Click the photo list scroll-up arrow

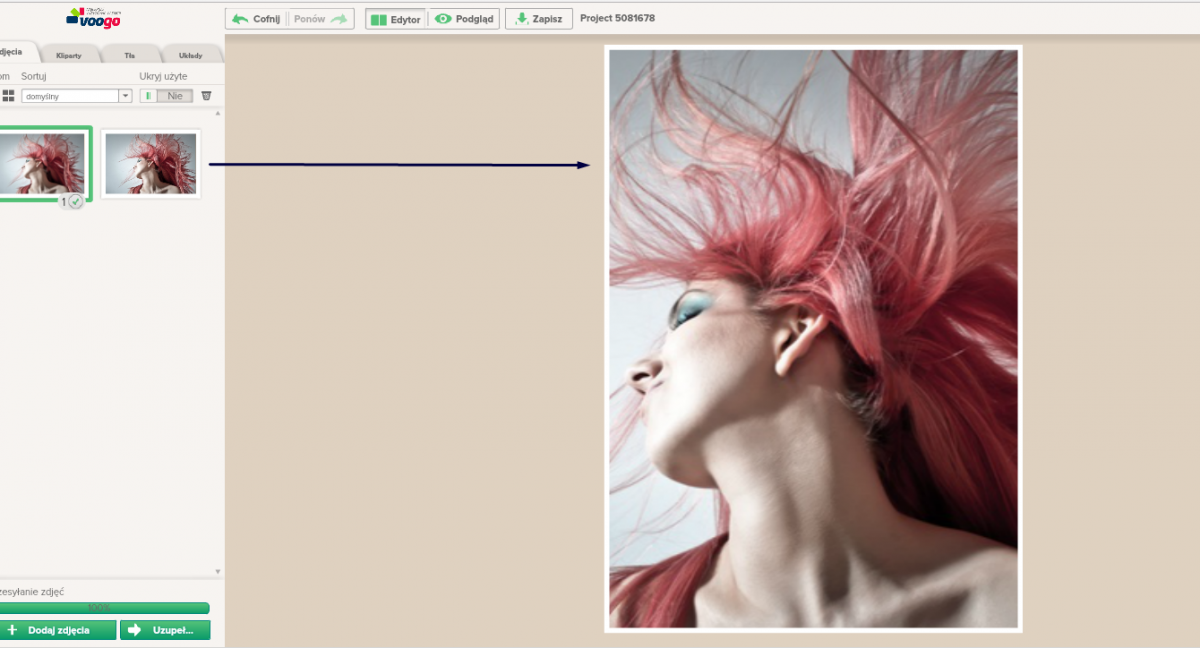(x=218, y=113)
